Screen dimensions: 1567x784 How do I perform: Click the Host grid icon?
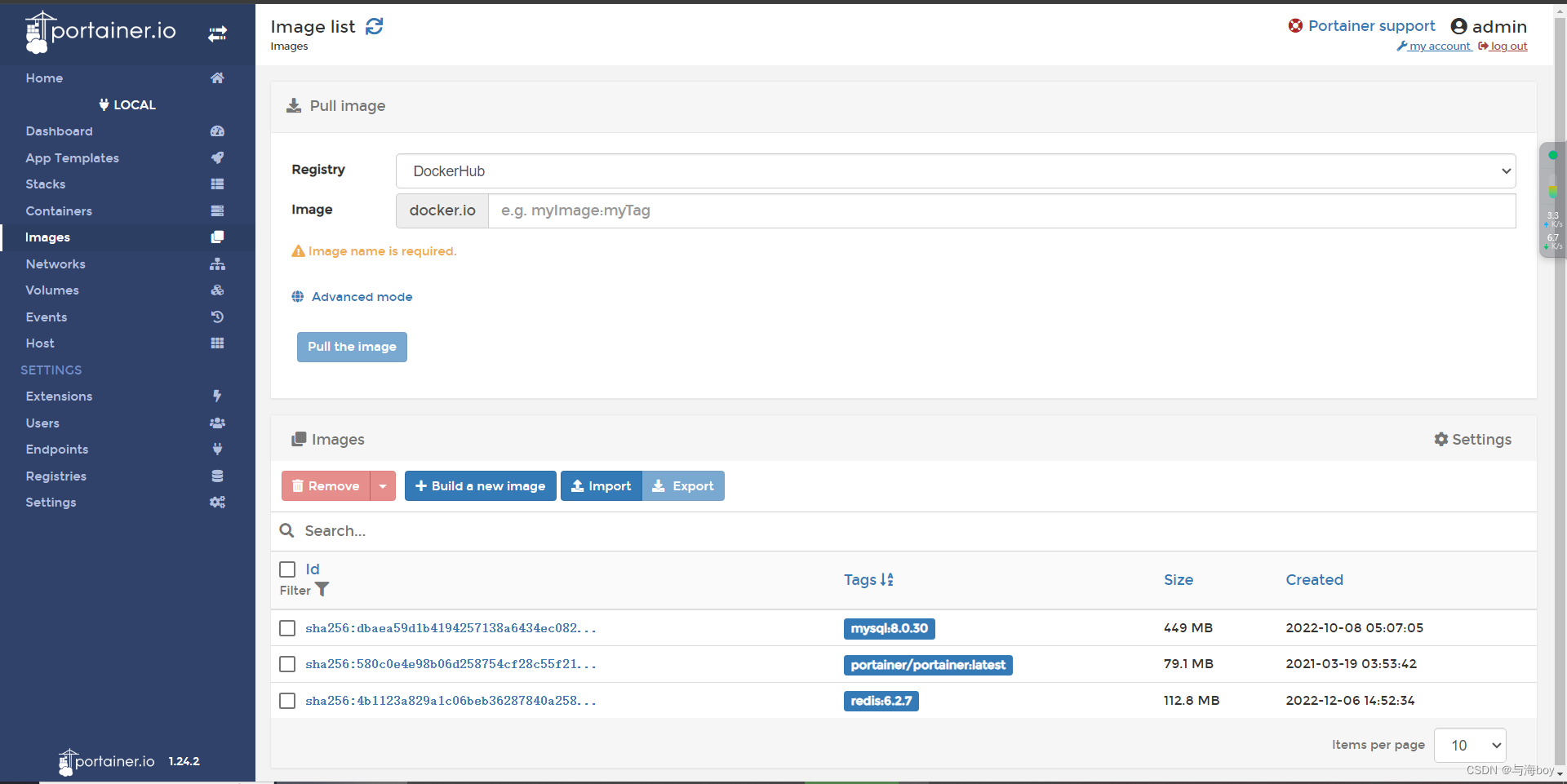(217, 343)
